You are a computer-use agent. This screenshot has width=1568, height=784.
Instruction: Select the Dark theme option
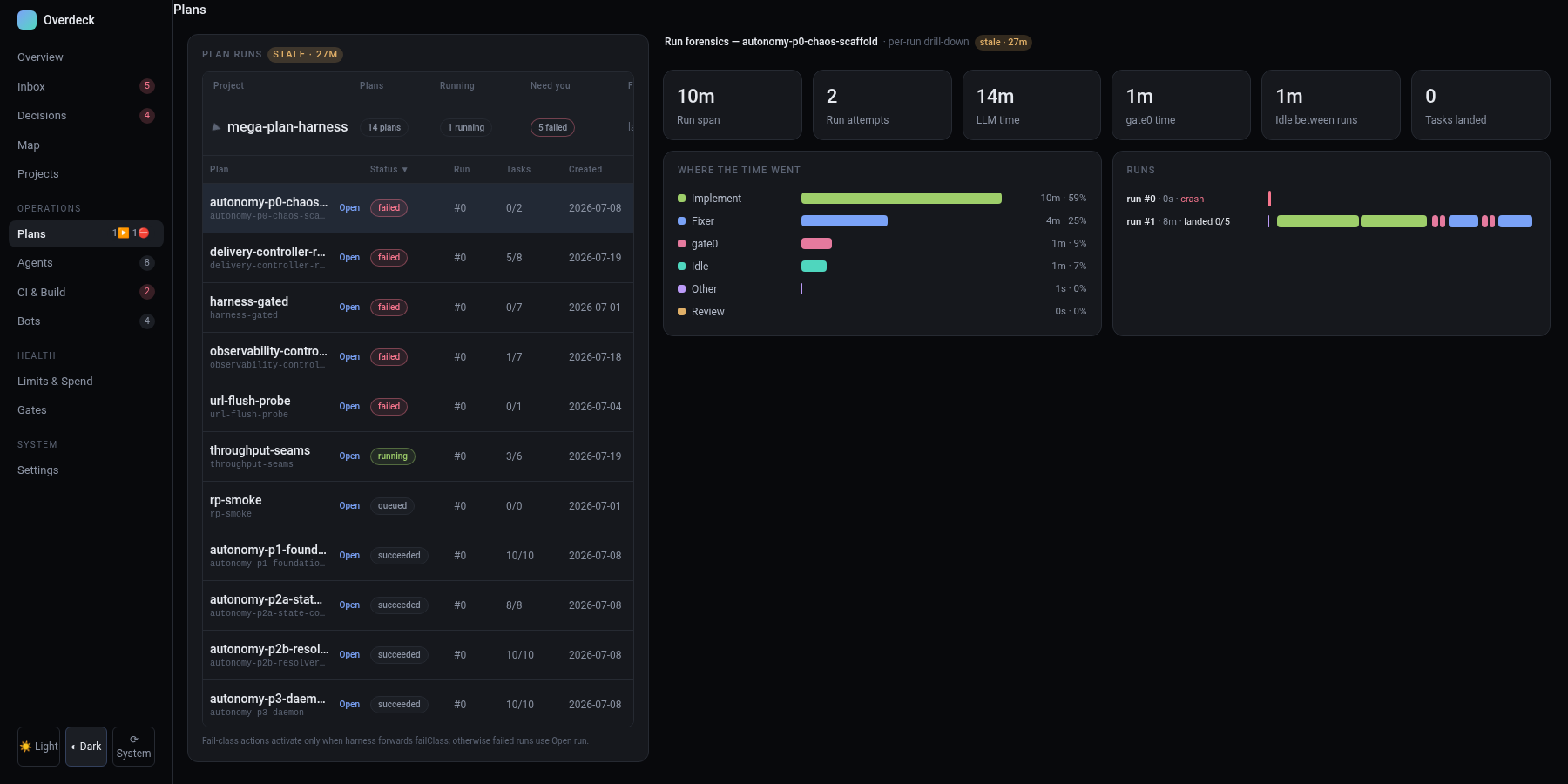pos(86,747)
